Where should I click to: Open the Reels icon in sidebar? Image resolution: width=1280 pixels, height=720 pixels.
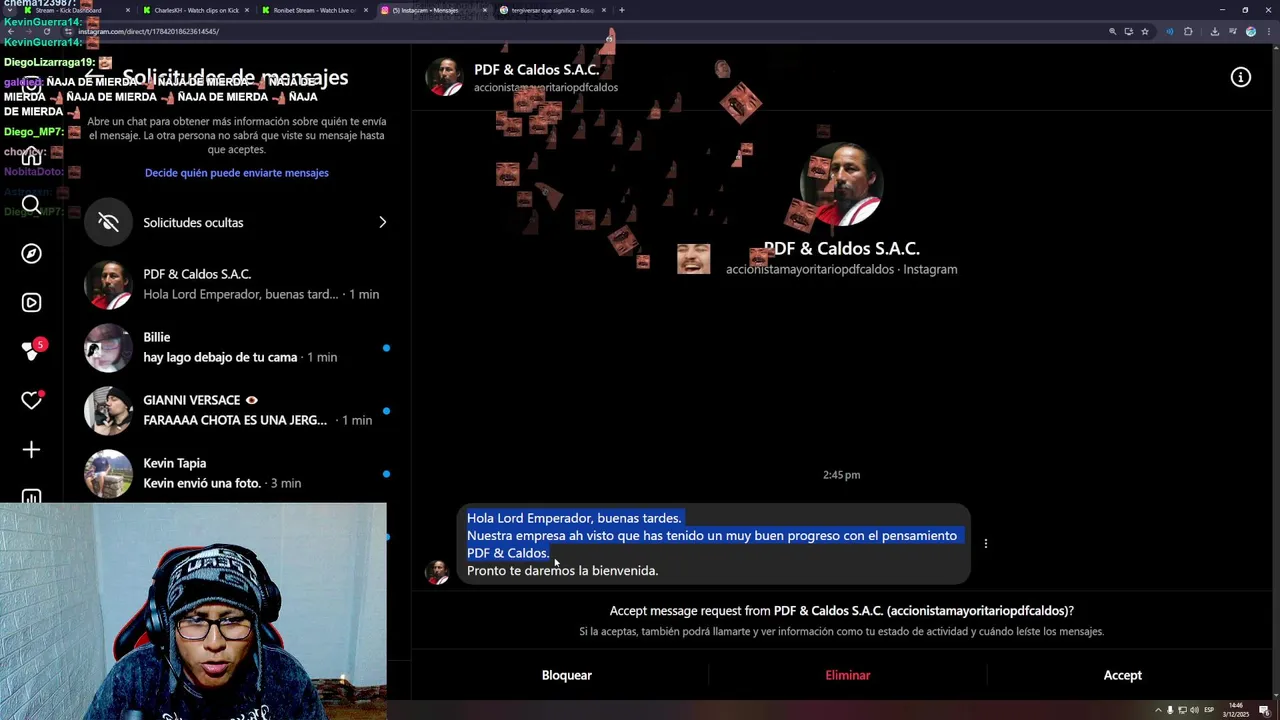31,303
